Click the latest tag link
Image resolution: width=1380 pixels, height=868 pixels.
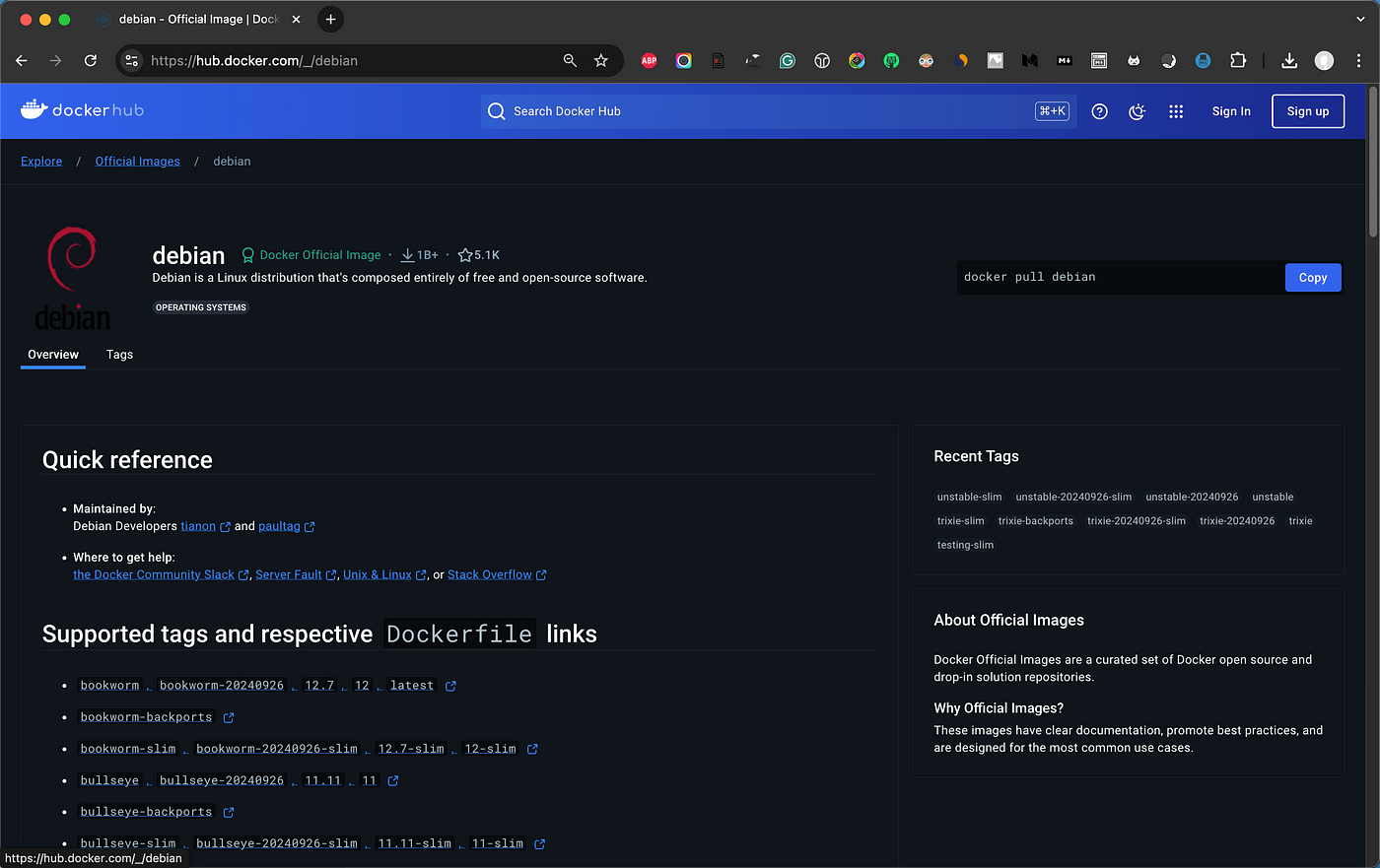coord(412,686)
